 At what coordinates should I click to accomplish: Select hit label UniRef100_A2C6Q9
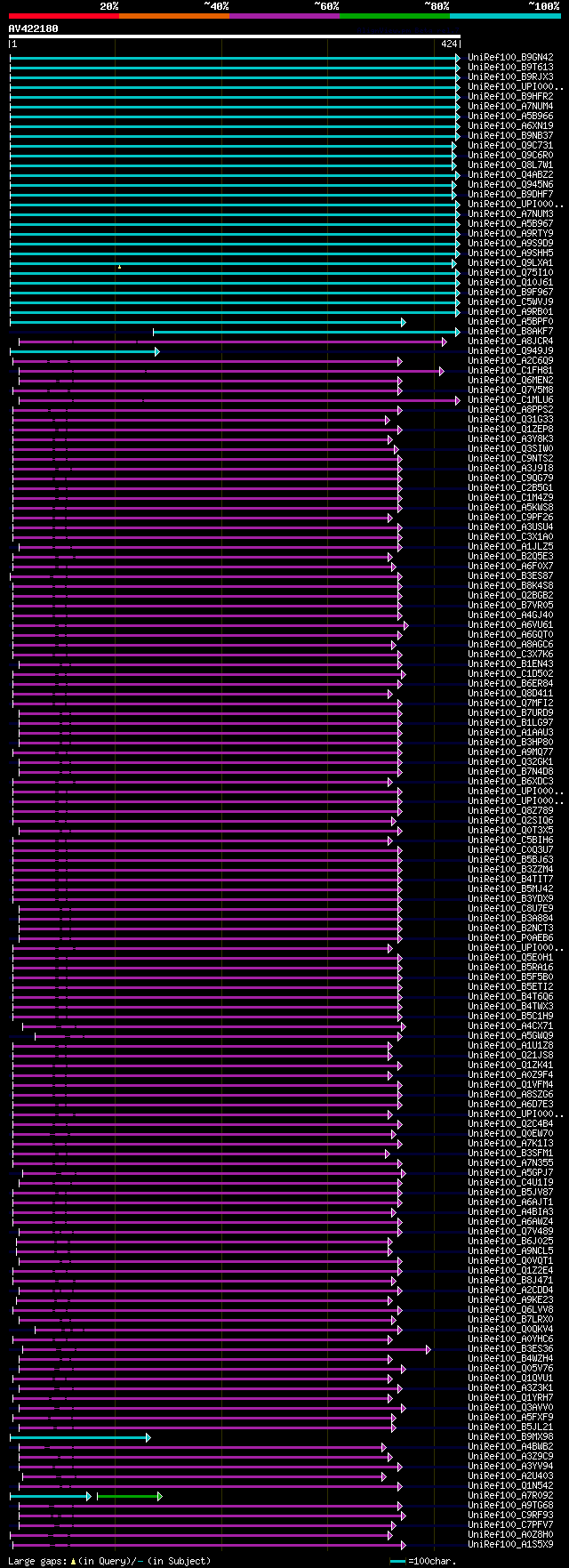click(x=510, y=361)
